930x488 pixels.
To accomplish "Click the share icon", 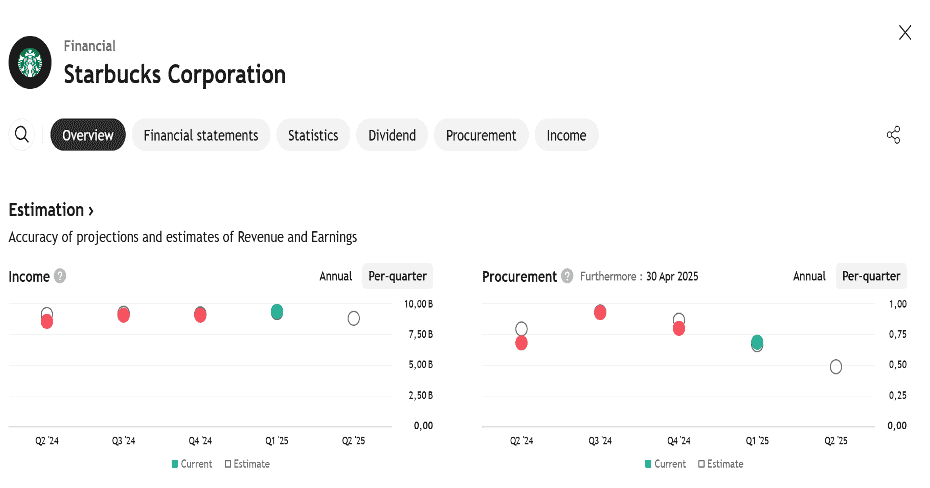I will 893,135.
